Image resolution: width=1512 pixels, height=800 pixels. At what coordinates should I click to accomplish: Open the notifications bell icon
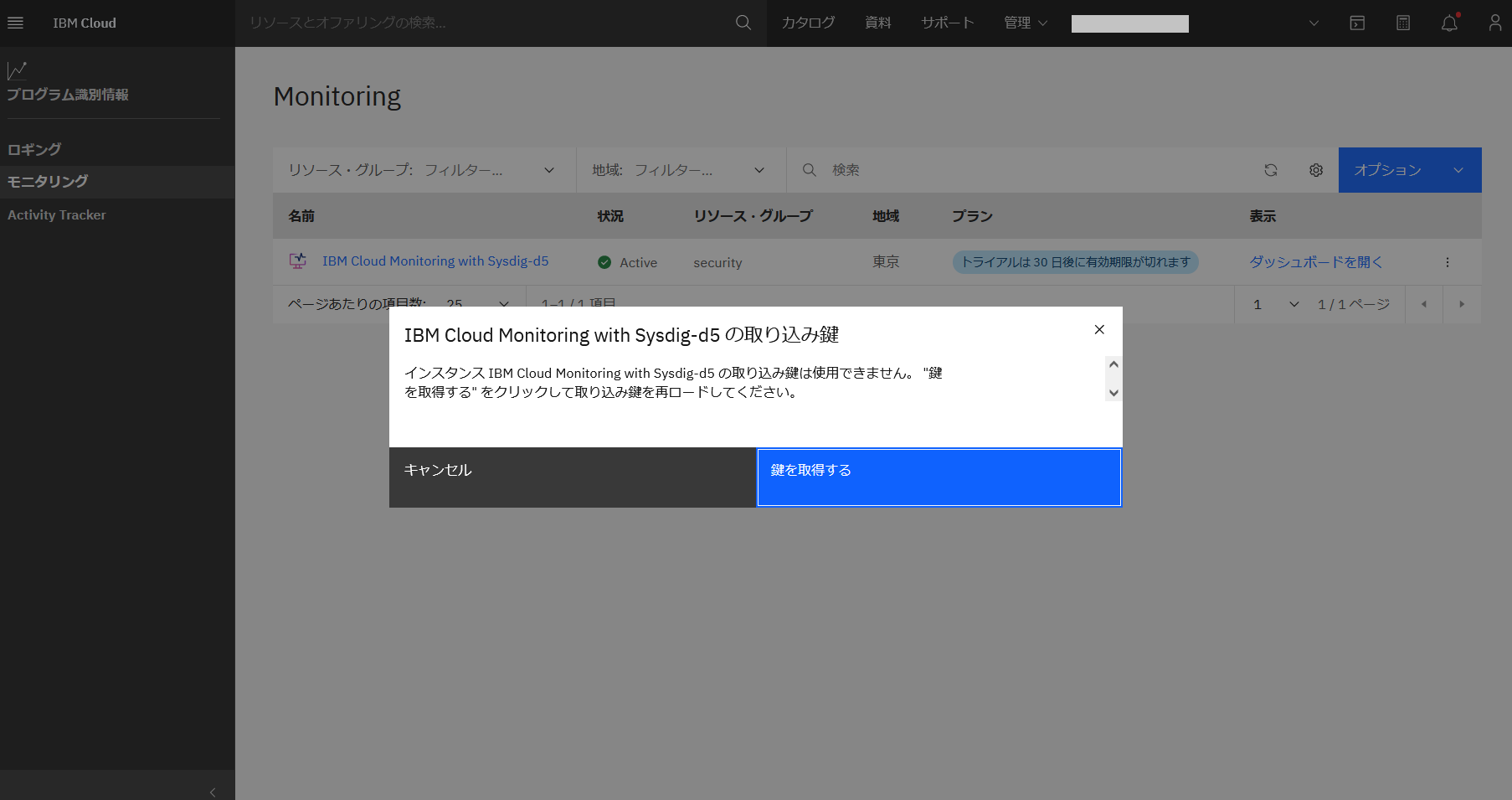[1449, 23]
